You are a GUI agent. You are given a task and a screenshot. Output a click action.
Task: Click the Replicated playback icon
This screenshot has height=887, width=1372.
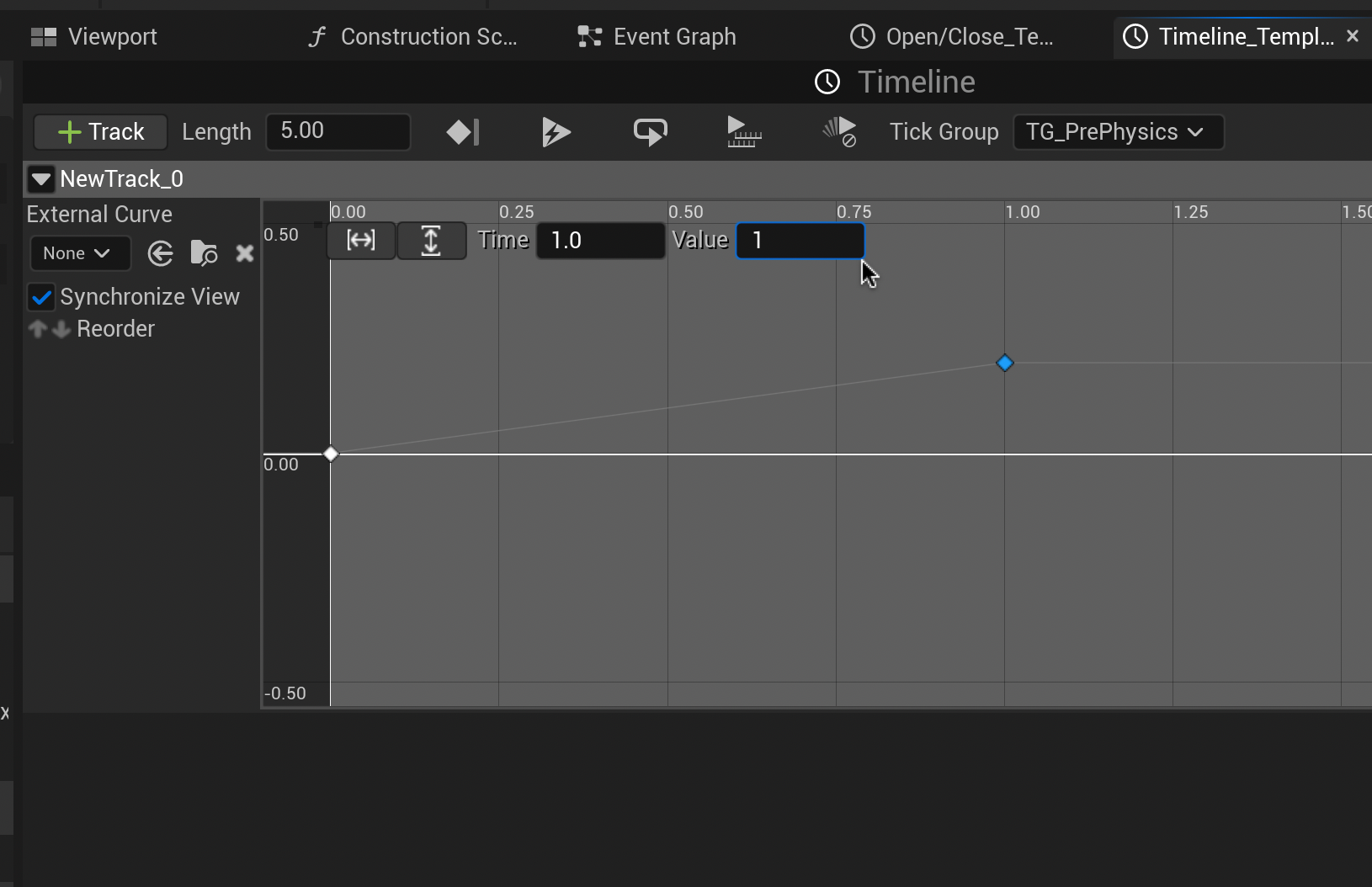[x=743, y=132]
